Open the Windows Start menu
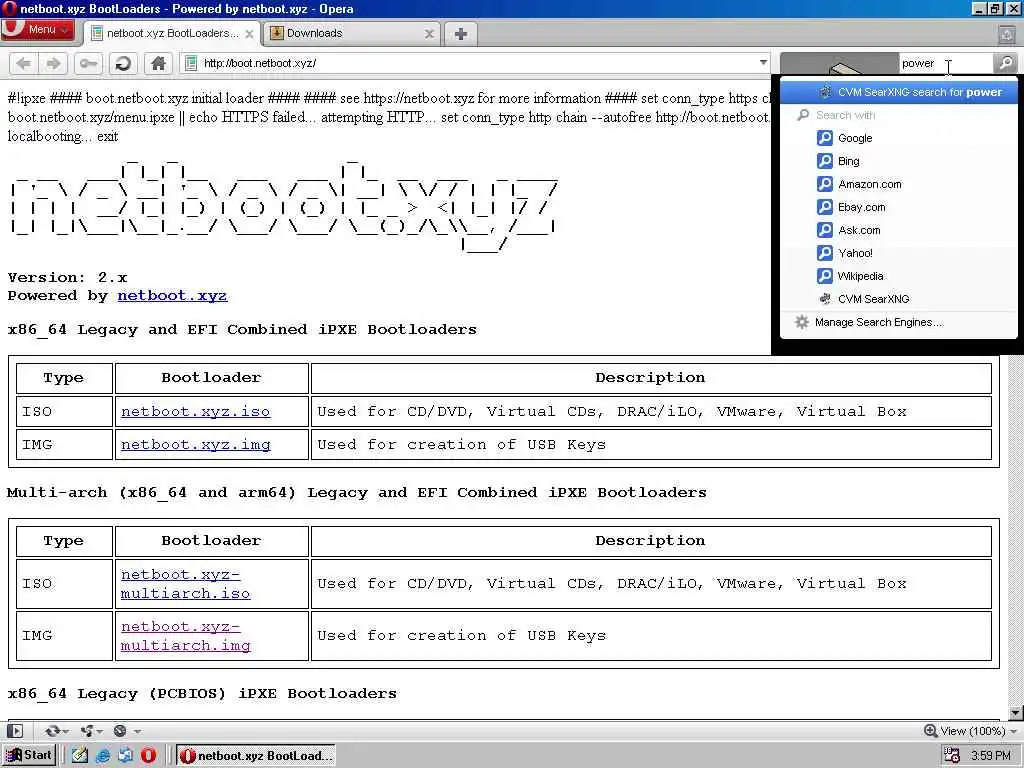Viewport: 1024px width, 768px height. click(29, 756)
